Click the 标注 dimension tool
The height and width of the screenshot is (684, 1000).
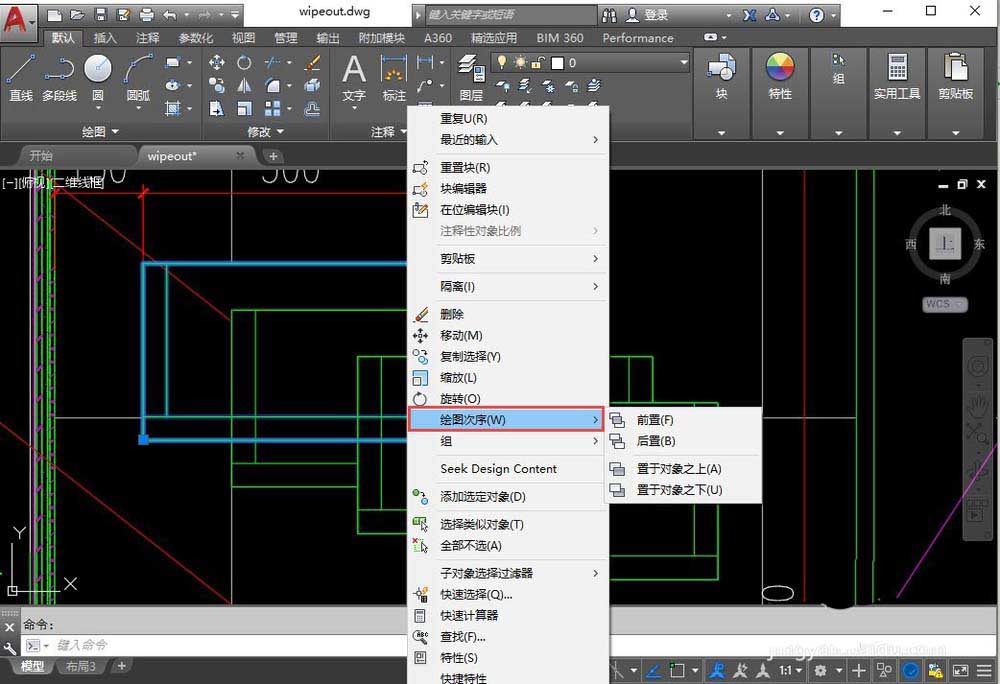(393, 78)
